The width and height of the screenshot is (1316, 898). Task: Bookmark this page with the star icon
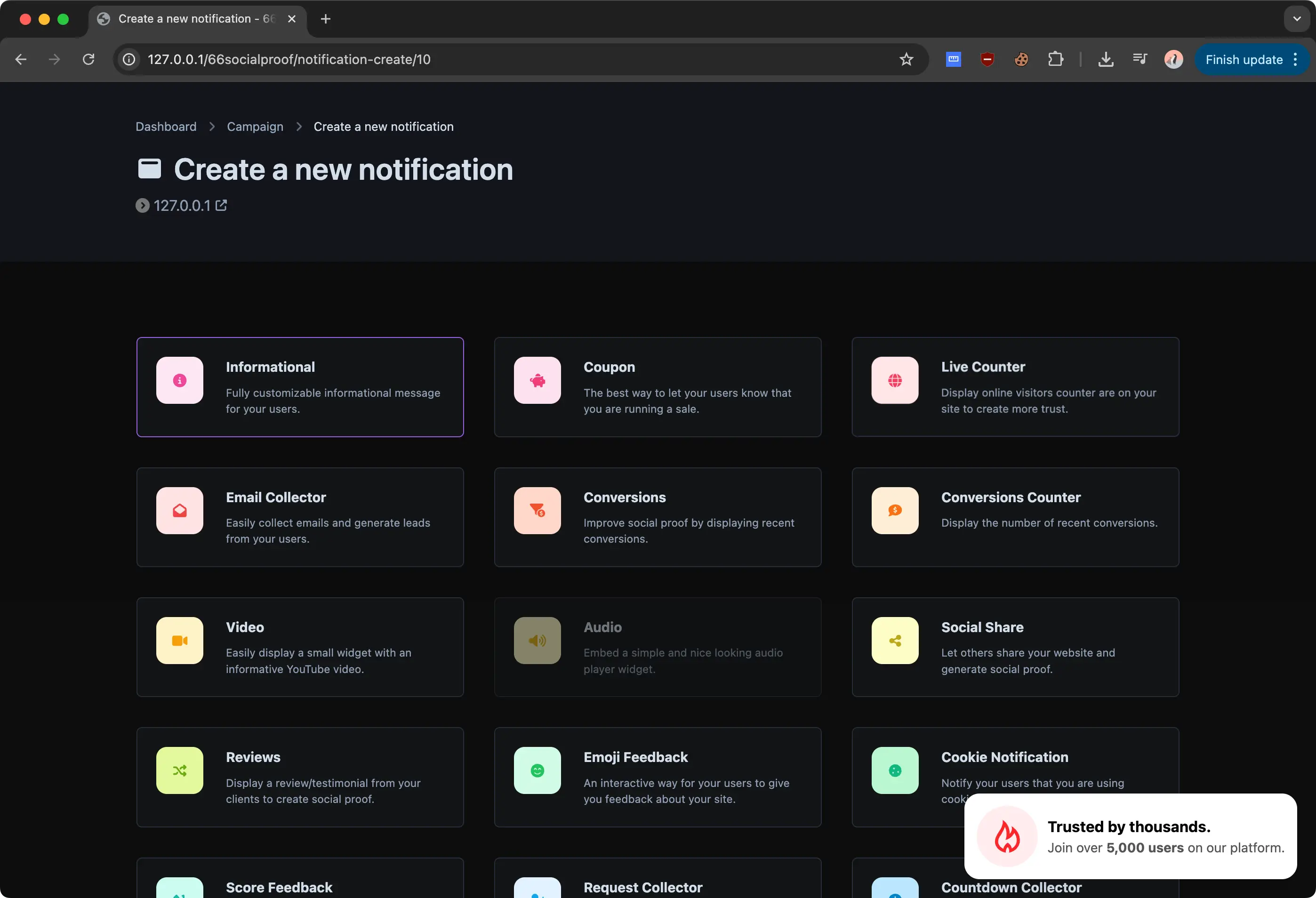pyautogui.click(x=906, y=59)
